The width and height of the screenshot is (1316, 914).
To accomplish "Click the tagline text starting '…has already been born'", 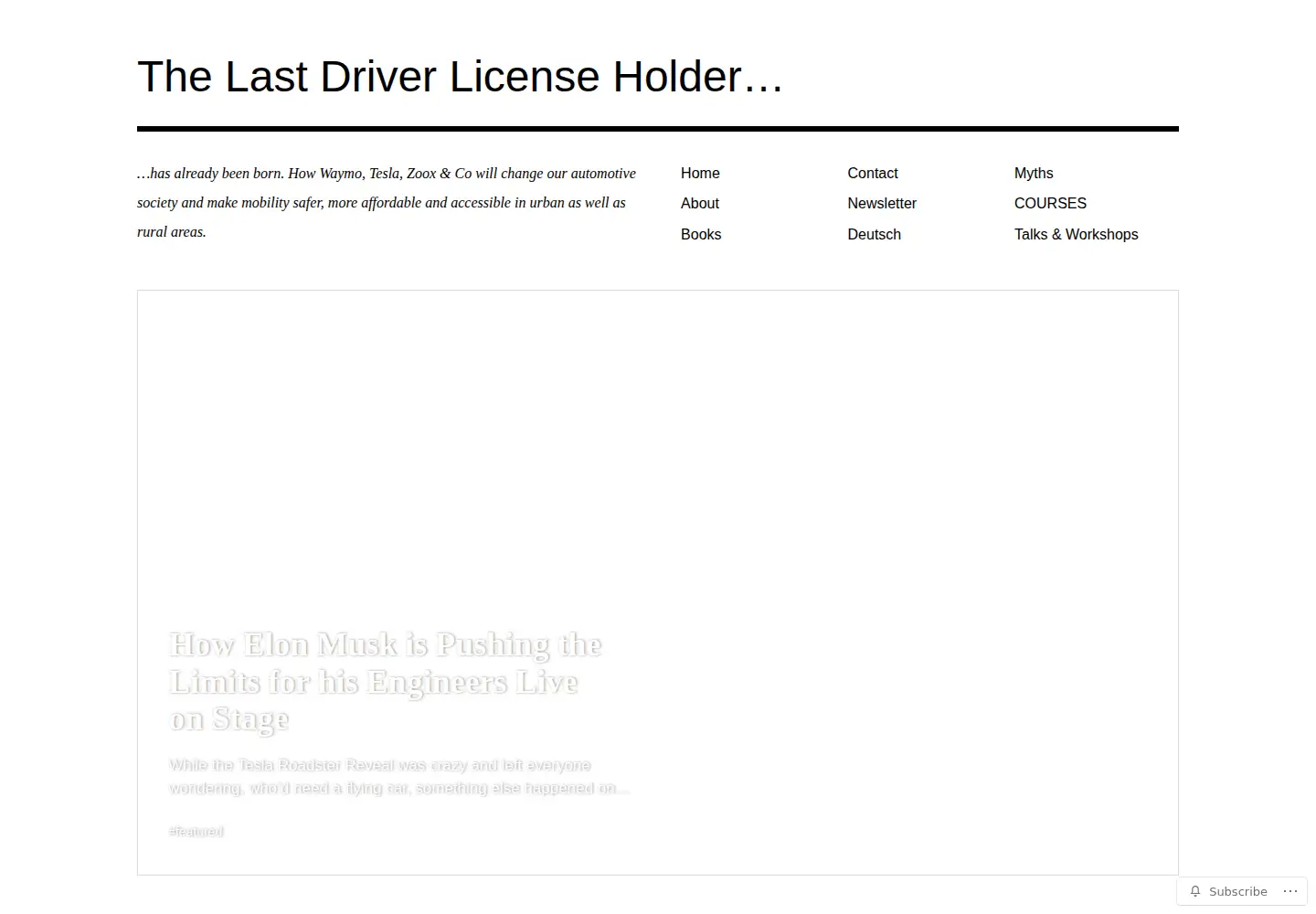I will (387, 202).
